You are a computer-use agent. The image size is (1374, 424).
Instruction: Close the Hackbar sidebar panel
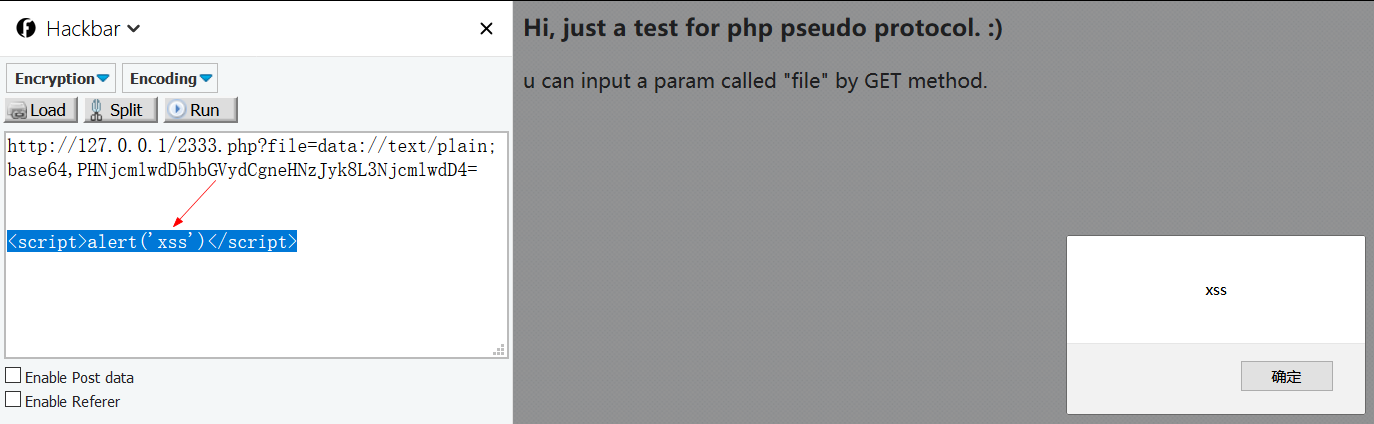tap(486, 29)
